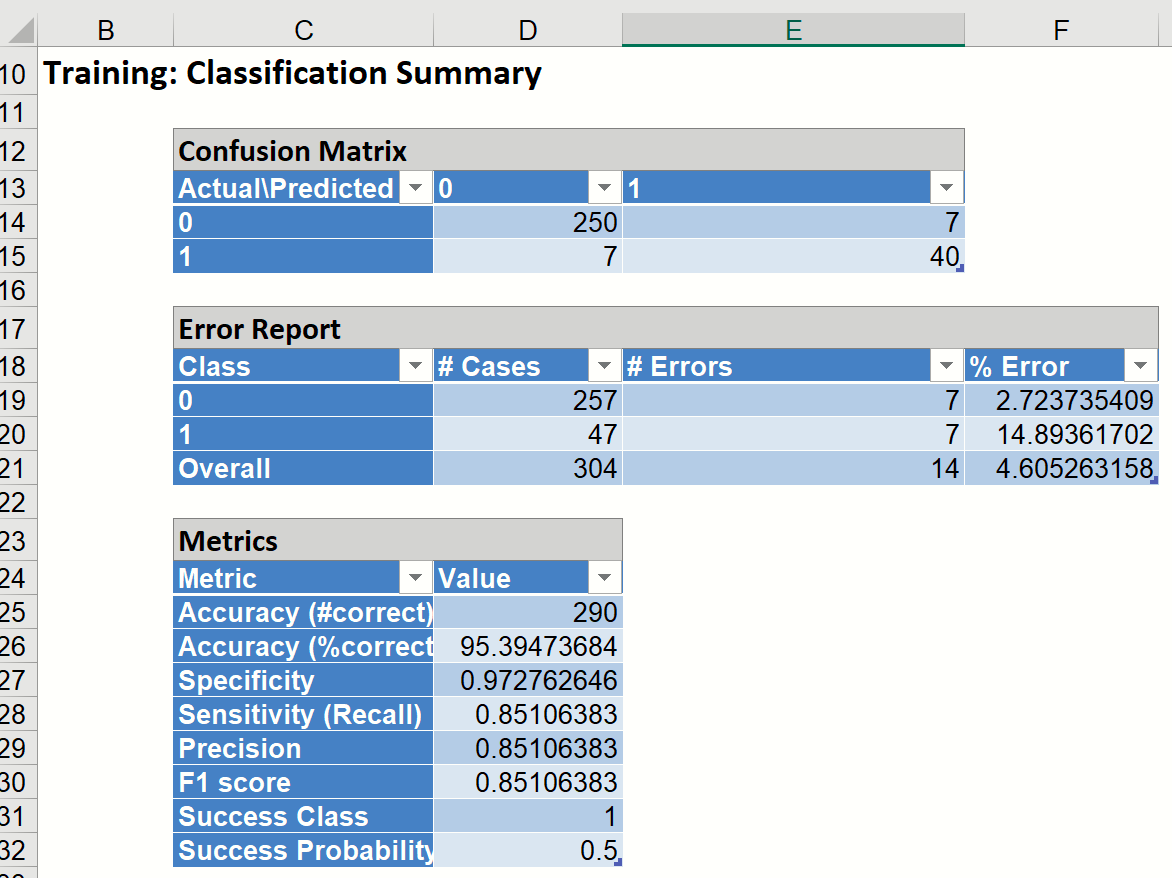
Task: Select column E header
Action: pos(793,31)
